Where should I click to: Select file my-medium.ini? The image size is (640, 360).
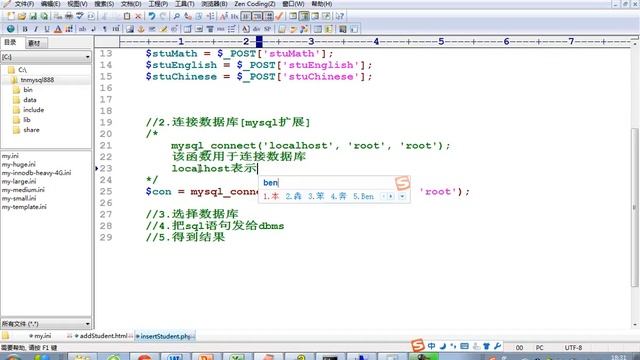click(23, 190)
